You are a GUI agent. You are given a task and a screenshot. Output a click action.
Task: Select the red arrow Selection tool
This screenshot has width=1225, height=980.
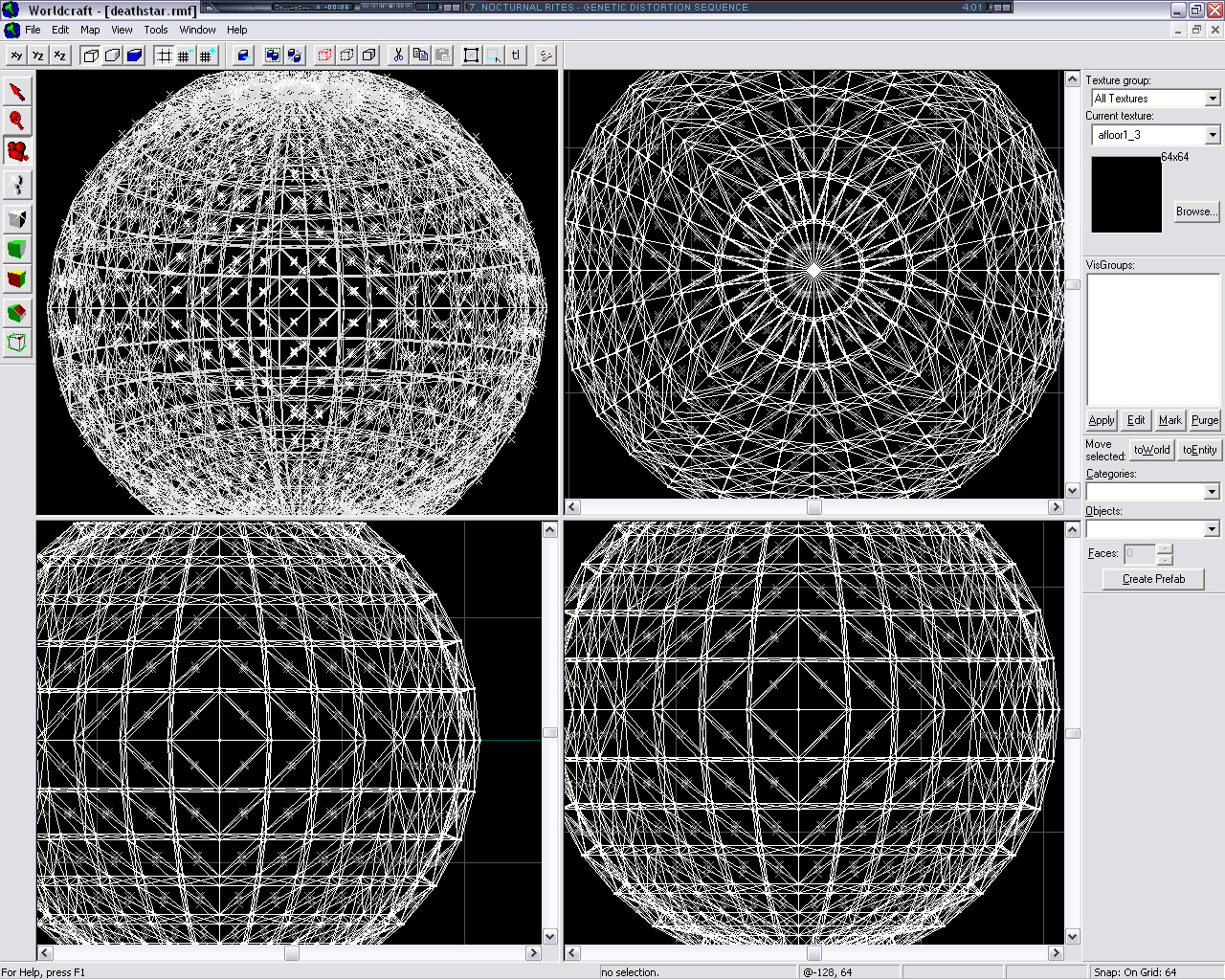click(17, 91)
